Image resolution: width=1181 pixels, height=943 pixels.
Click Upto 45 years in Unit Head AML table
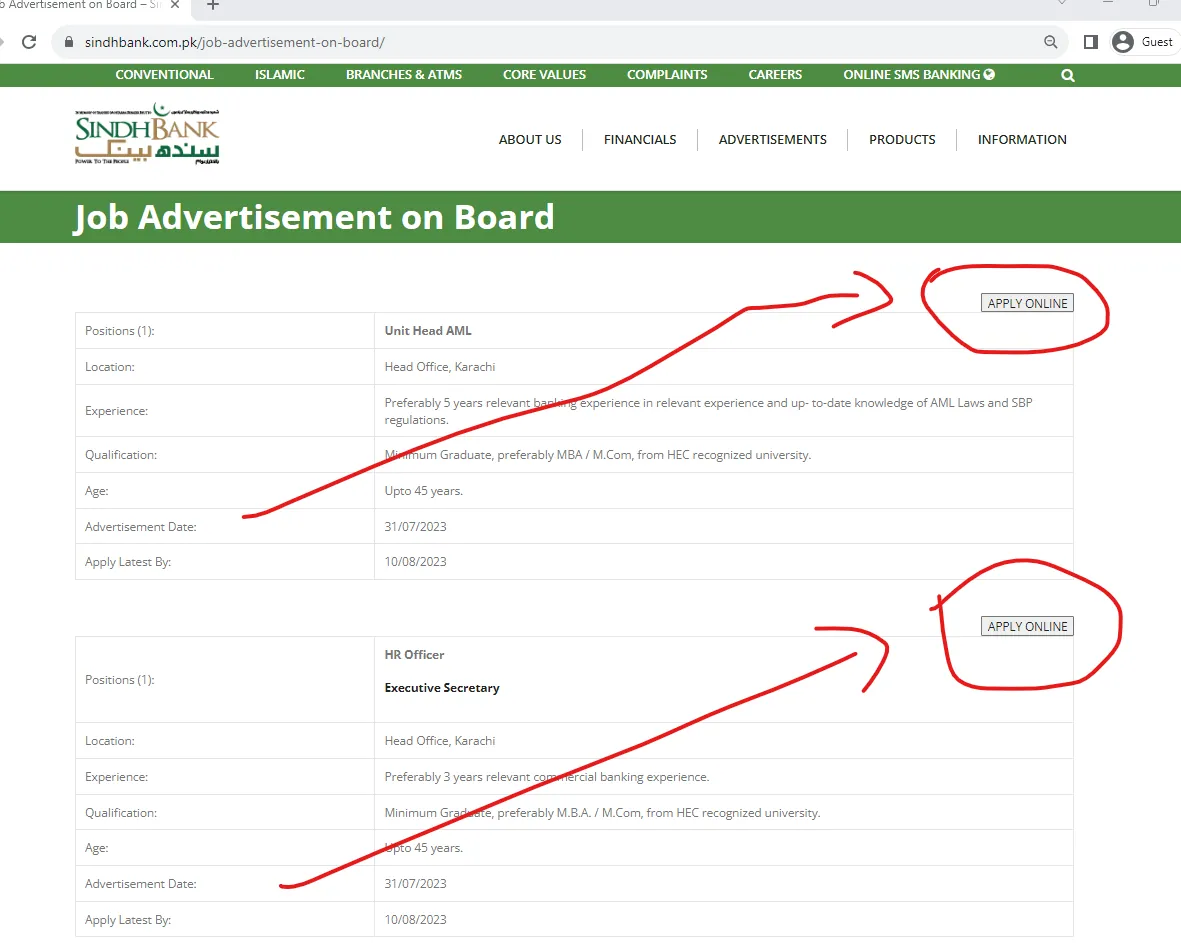423,491
